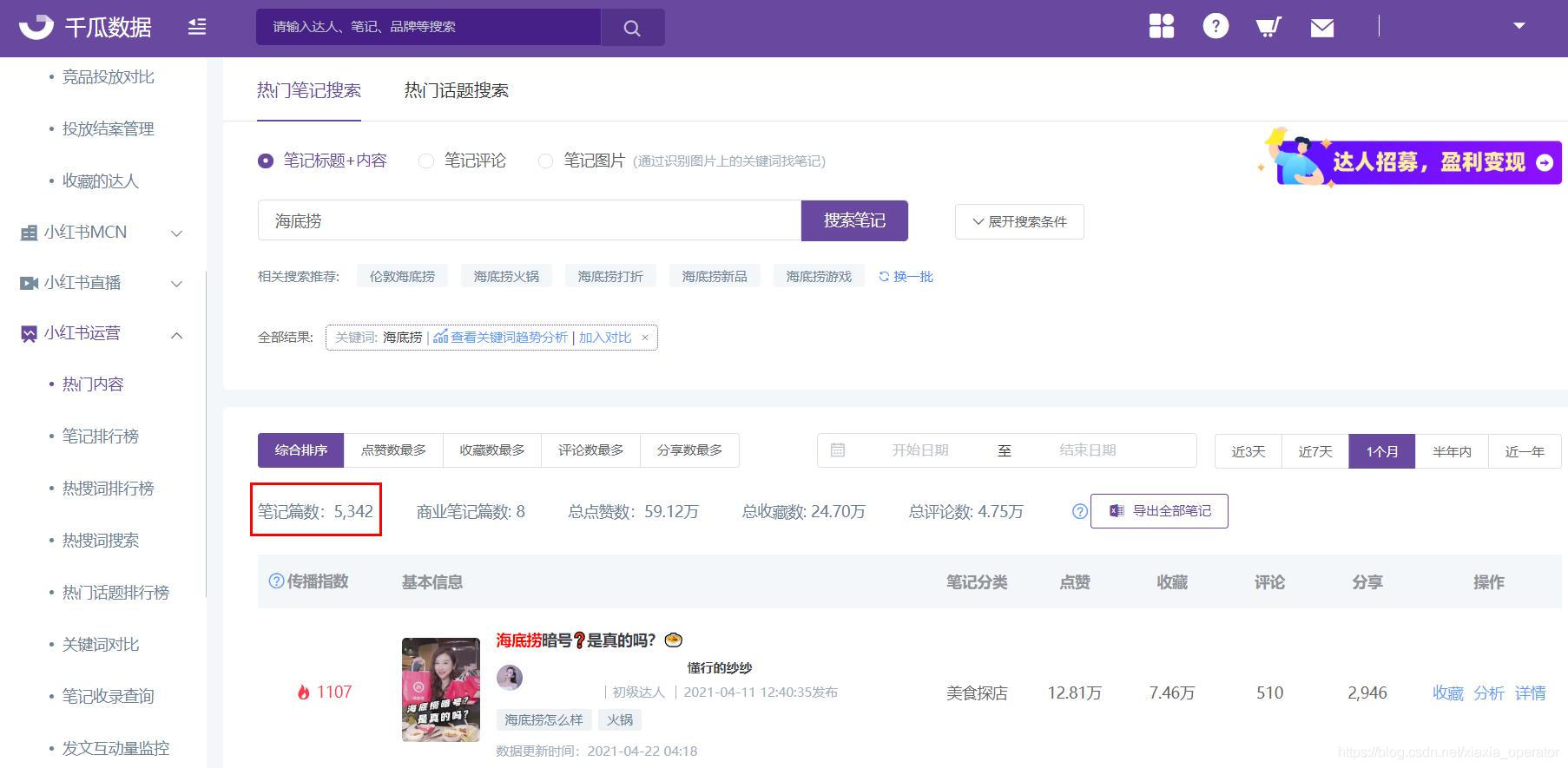Click the 结束日期 date field
The height and width of the screenshot is (768, 1568).
pyautogui.click(x=1088, y=450)
